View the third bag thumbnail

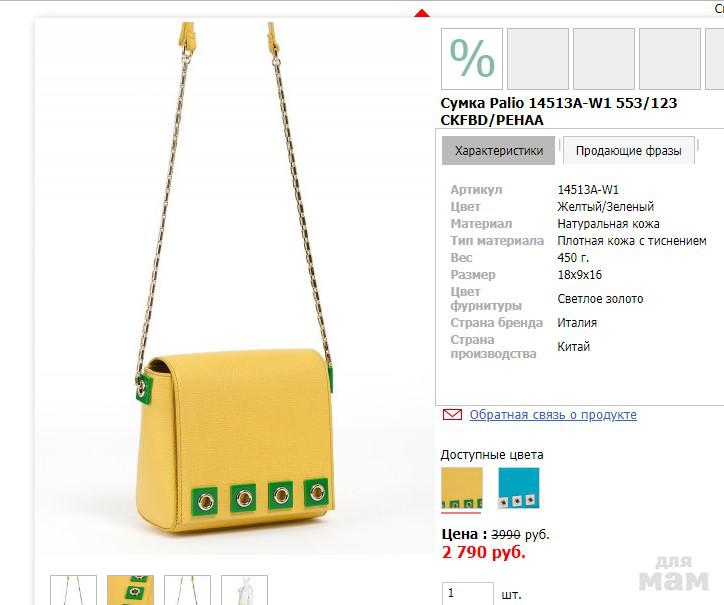187,590
